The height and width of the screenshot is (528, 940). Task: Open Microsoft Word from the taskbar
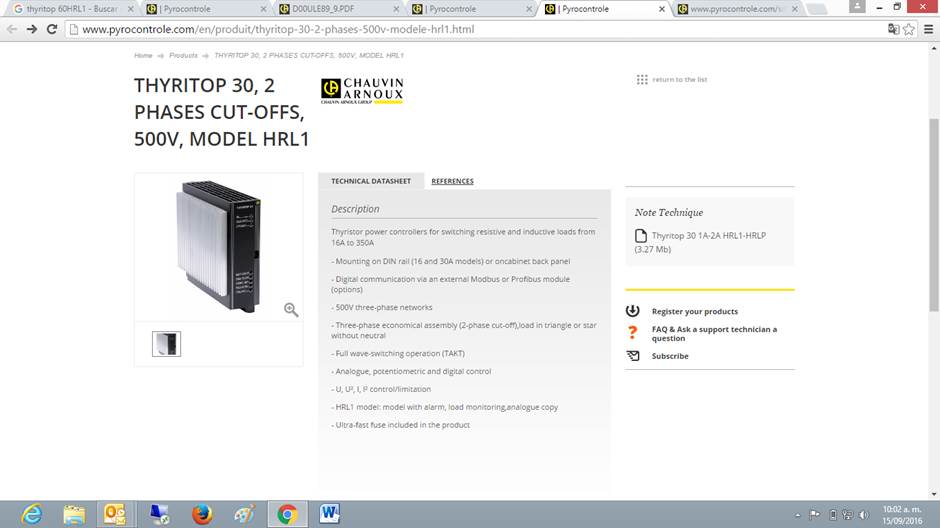(x=329, y=514)
